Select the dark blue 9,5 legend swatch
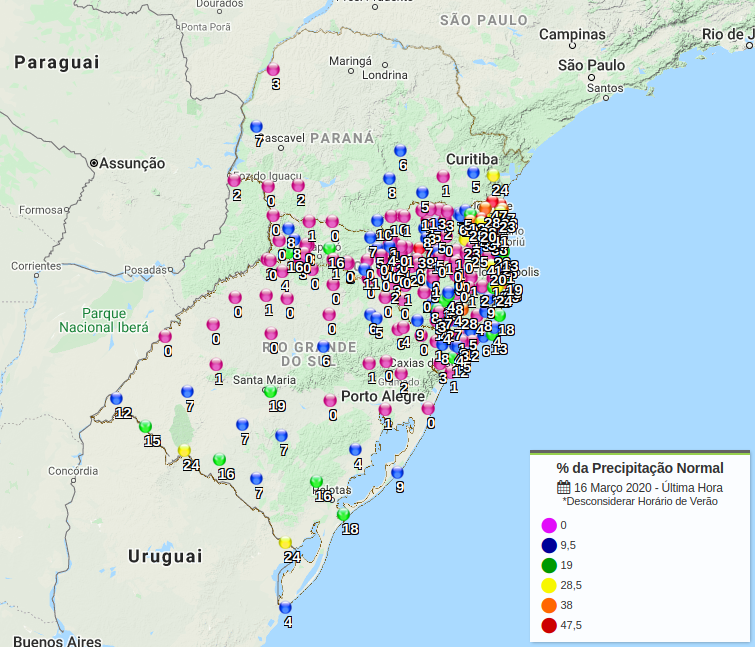Viewport: 755px width, 647px height. pyautogui.click(x=549, y=545)
